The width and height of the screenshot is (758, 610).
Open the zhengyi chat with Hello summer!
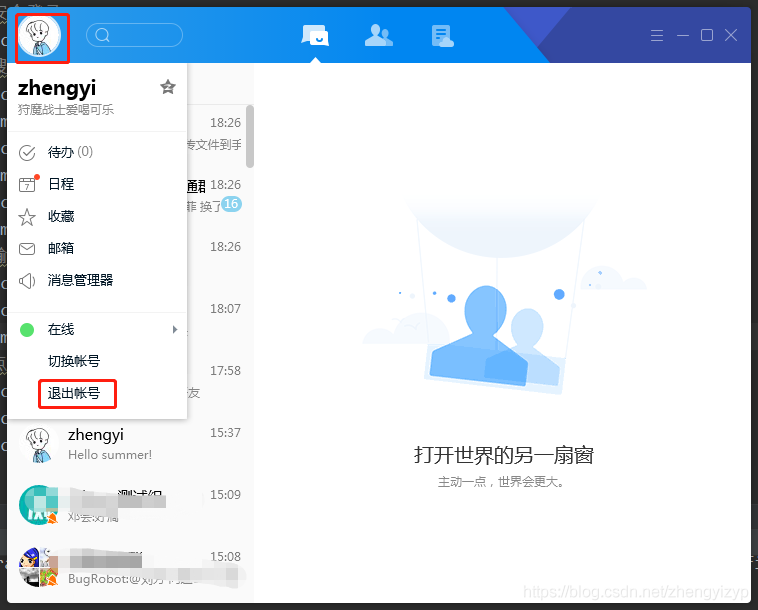130,444
